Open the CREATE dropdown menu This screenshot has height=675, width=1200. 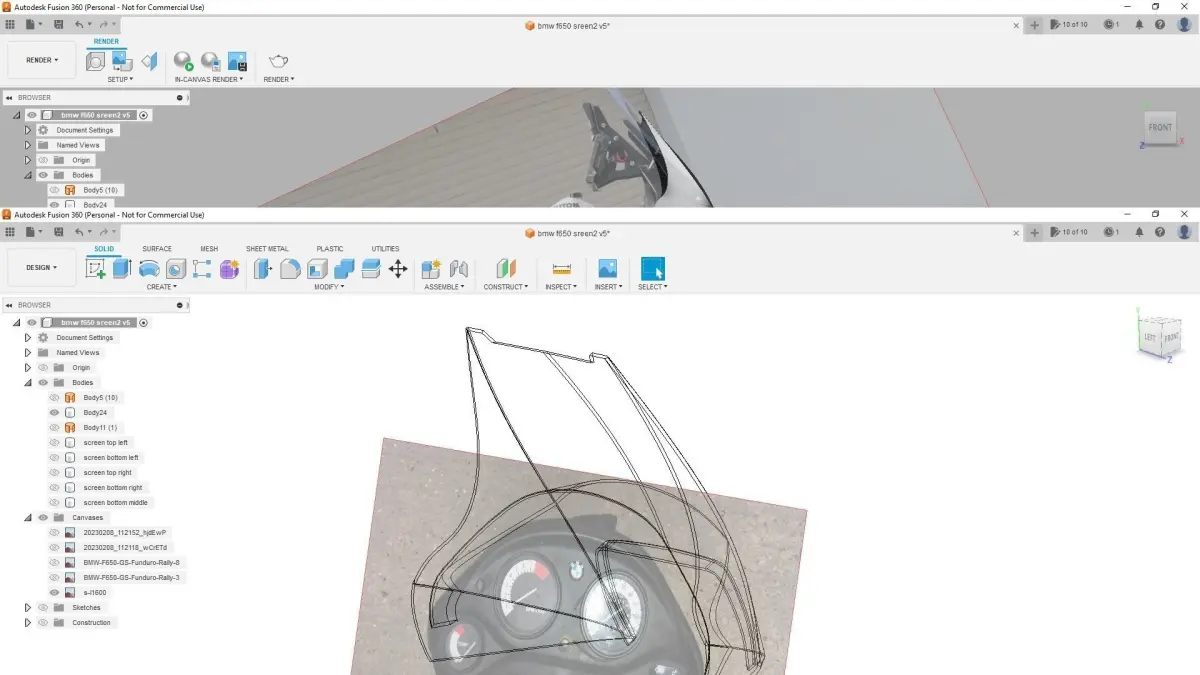(162, 287)
